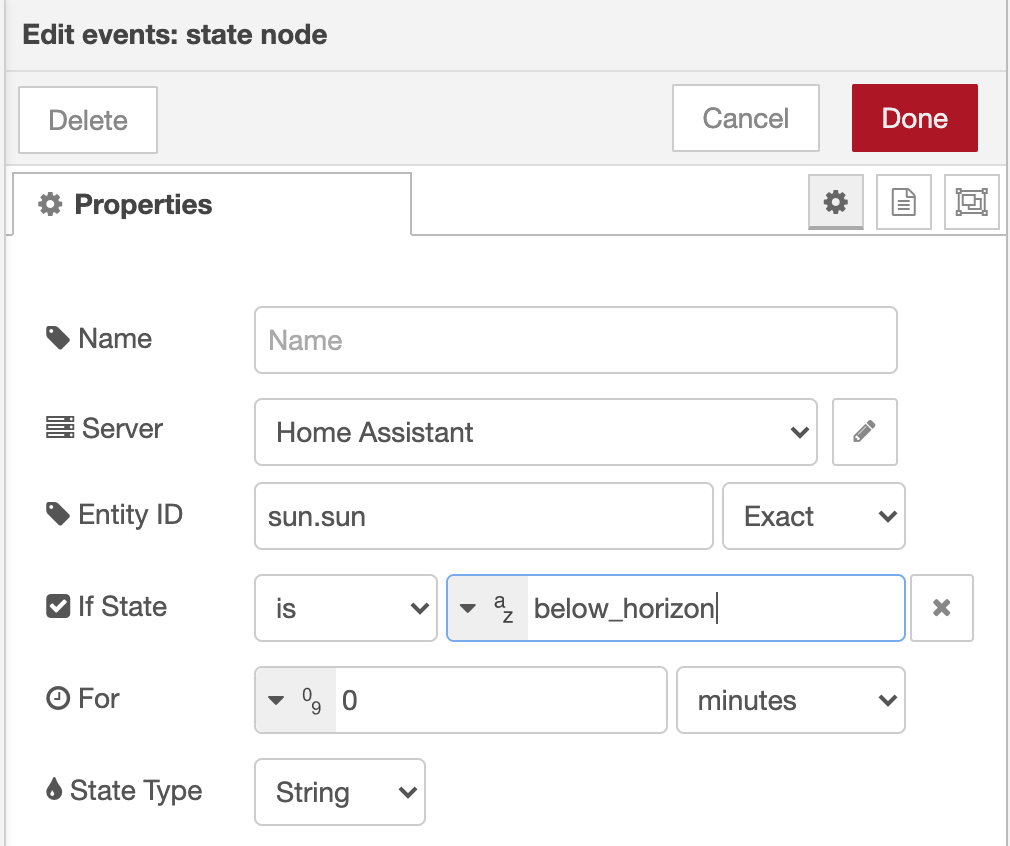
Task: Focus the Name input field
Action: pos(575,340)
